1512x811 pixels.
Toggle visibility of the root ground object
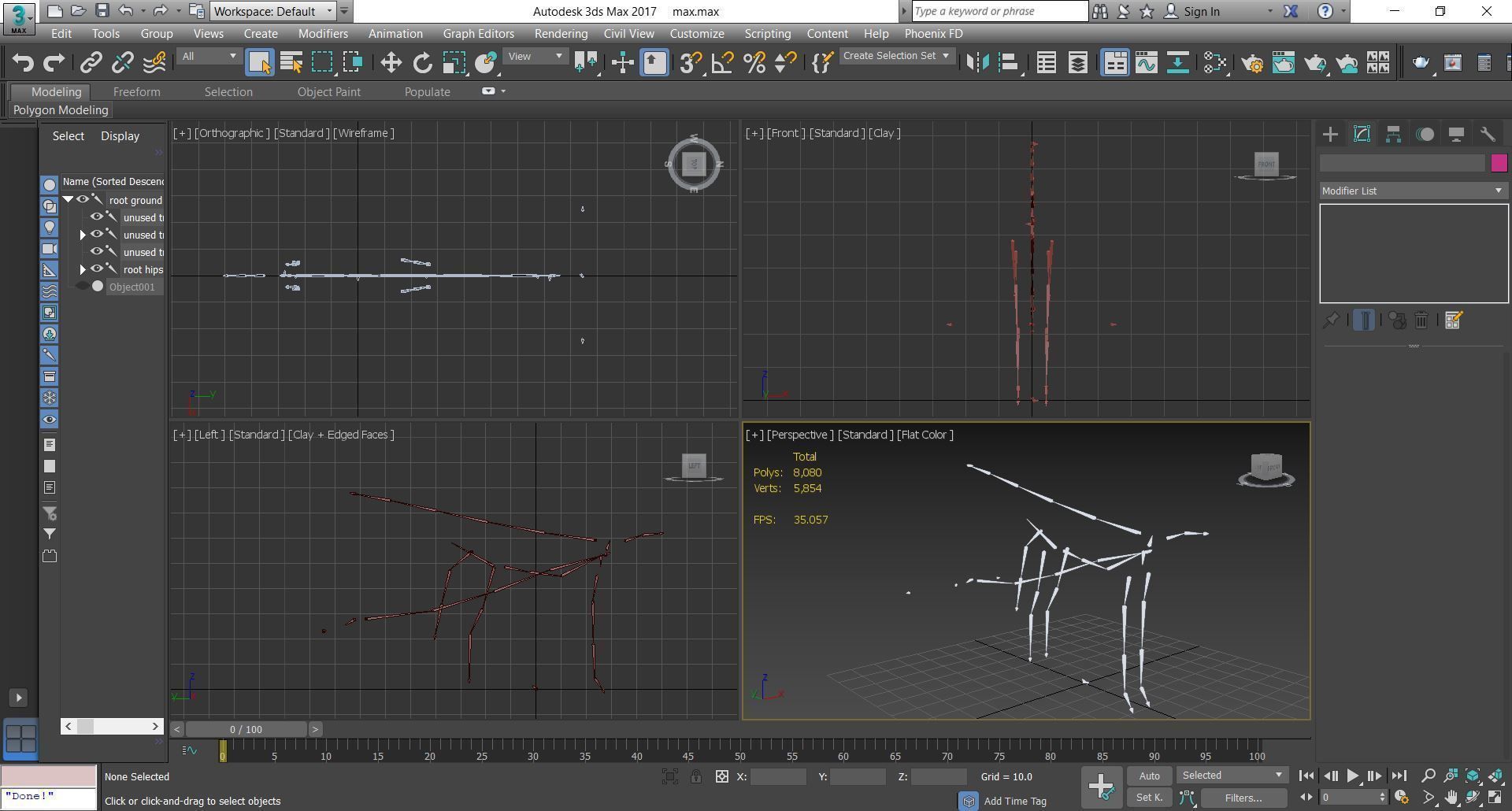click(x=82, y=200)
